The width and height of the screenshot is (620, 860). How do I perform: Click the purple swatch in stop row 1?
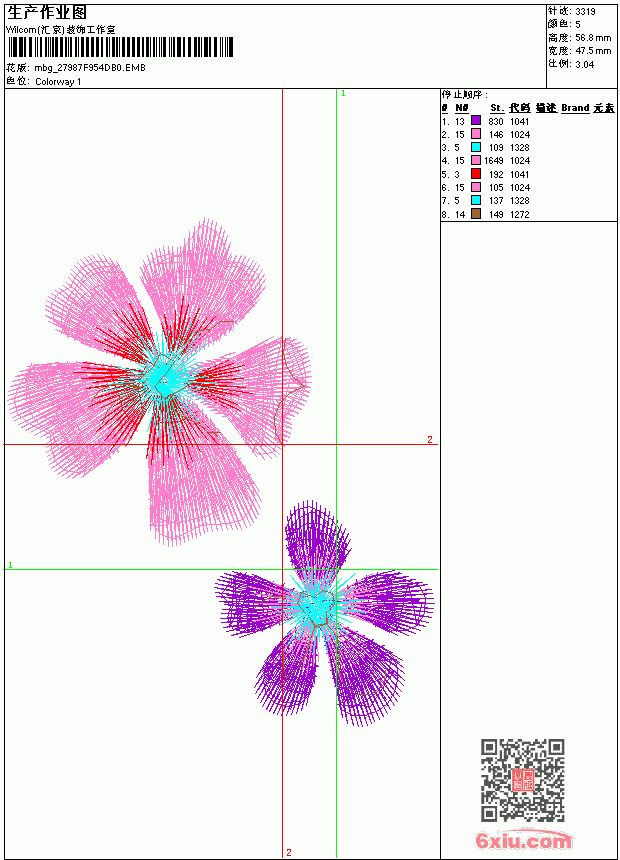coord(476,121)
